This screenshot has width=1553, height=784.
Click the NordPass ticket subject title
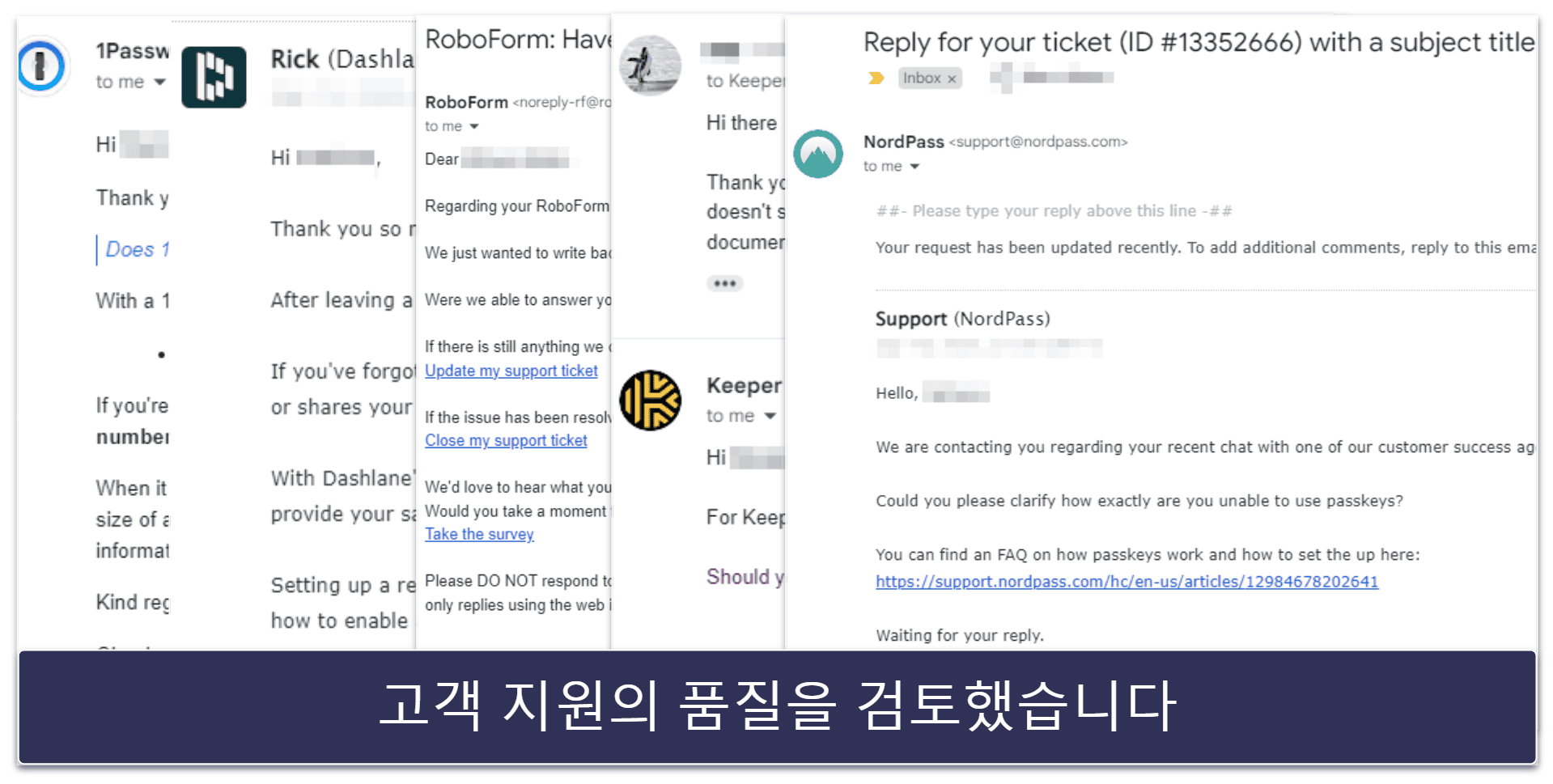[1199, 42]
